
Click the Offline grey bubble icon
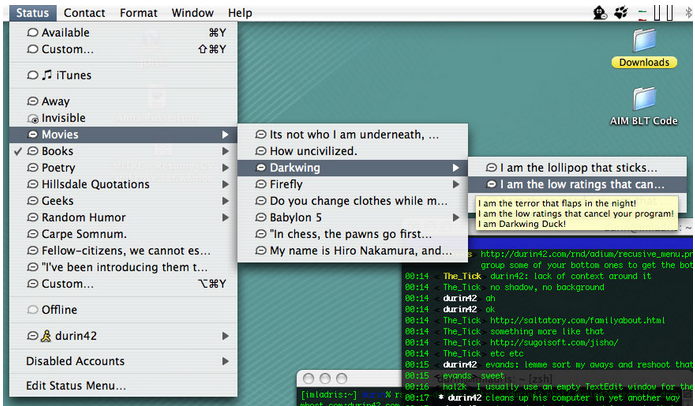(x=32, y=309)
